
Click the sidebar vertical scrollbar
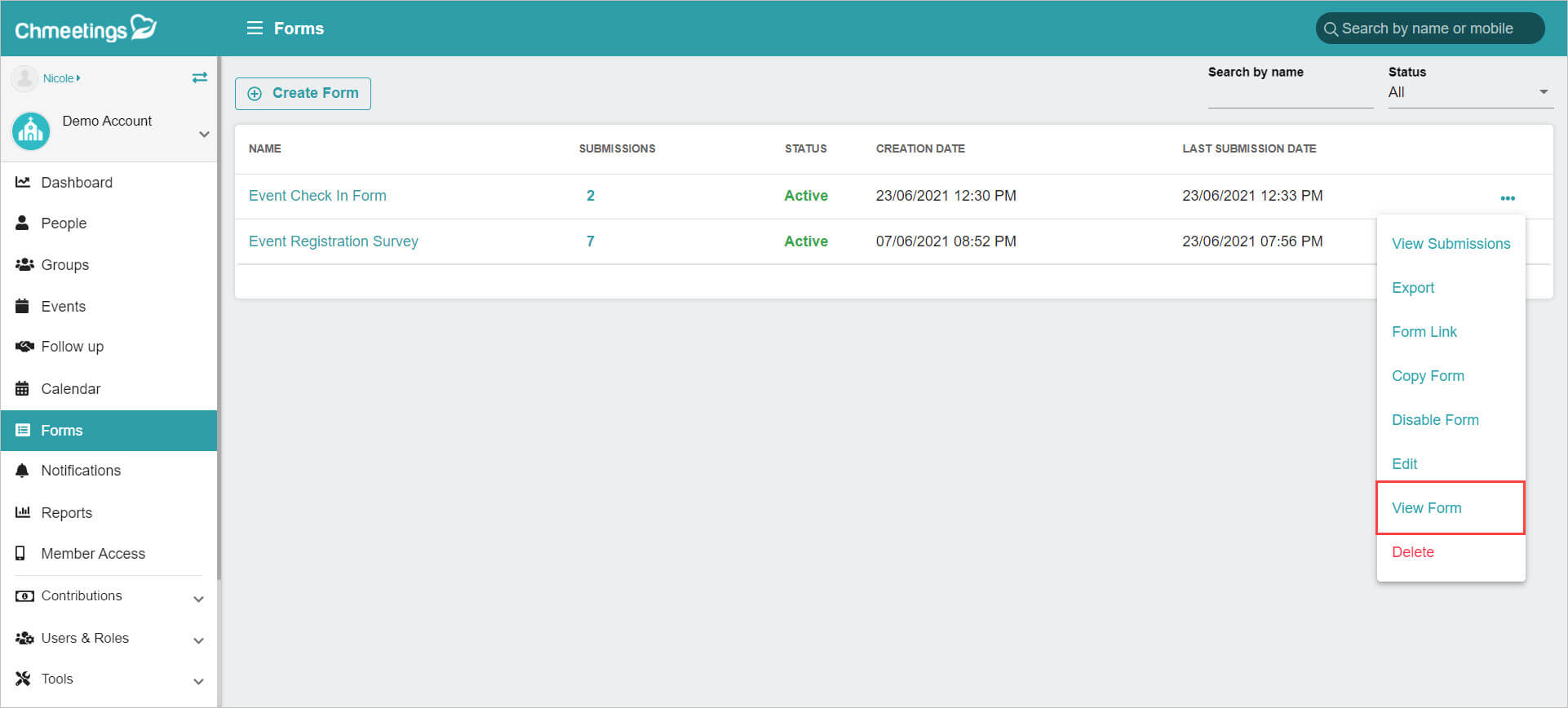[219, 318]
